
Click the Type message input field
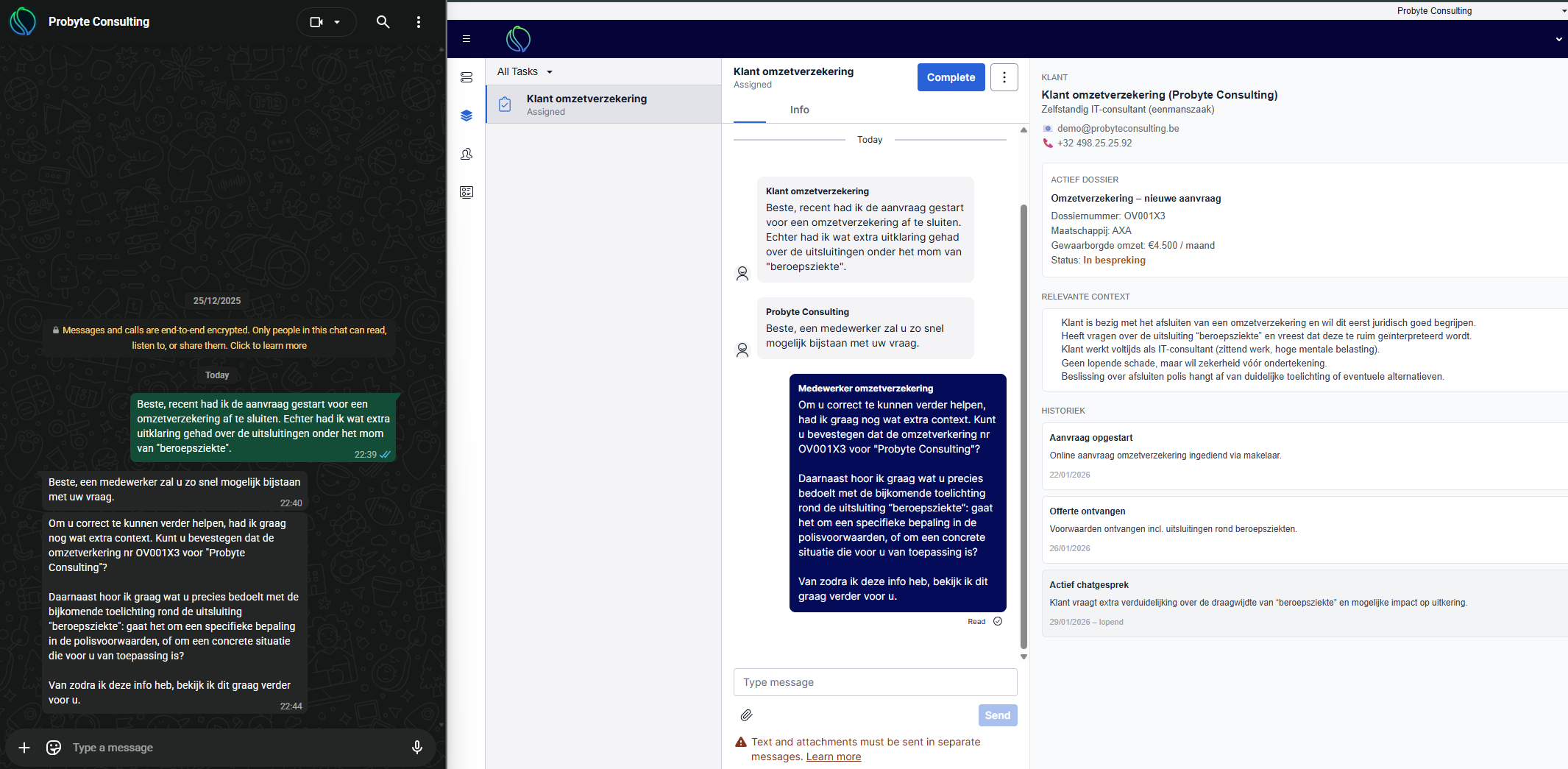coord(875,682)
